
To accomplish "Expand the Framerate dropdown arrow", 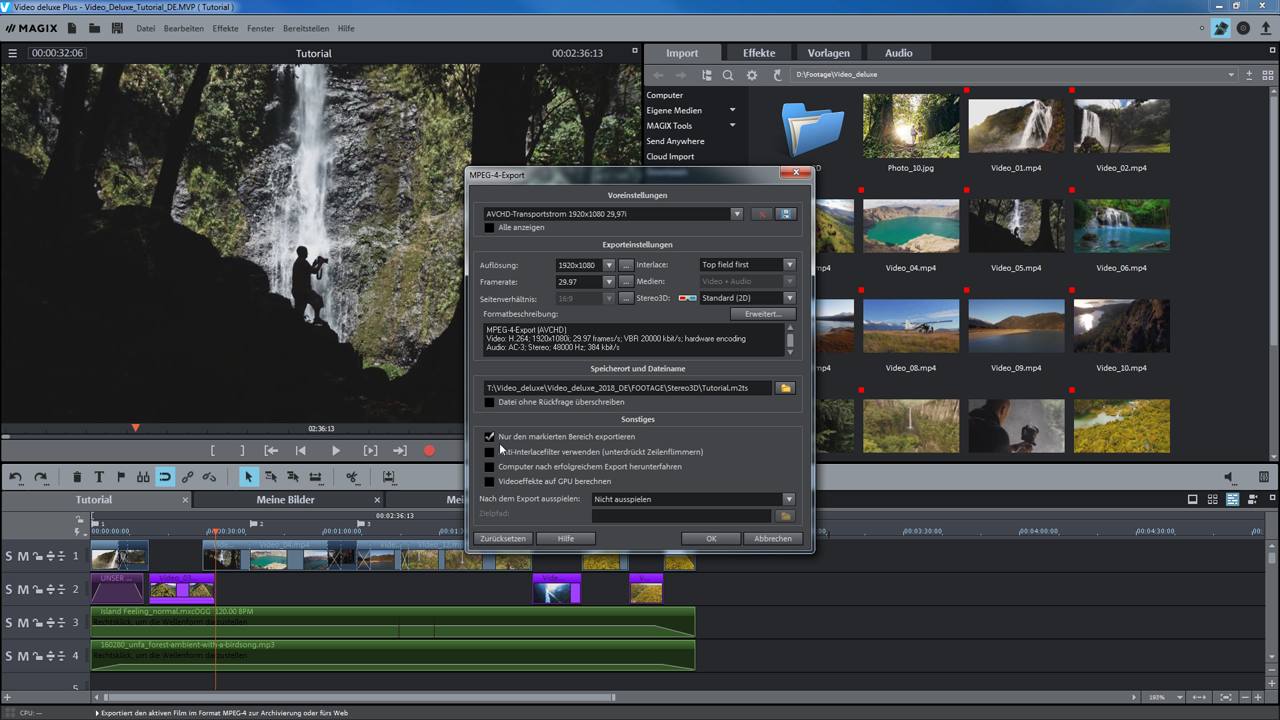I will pyautogui.click(x=608, y=282).
